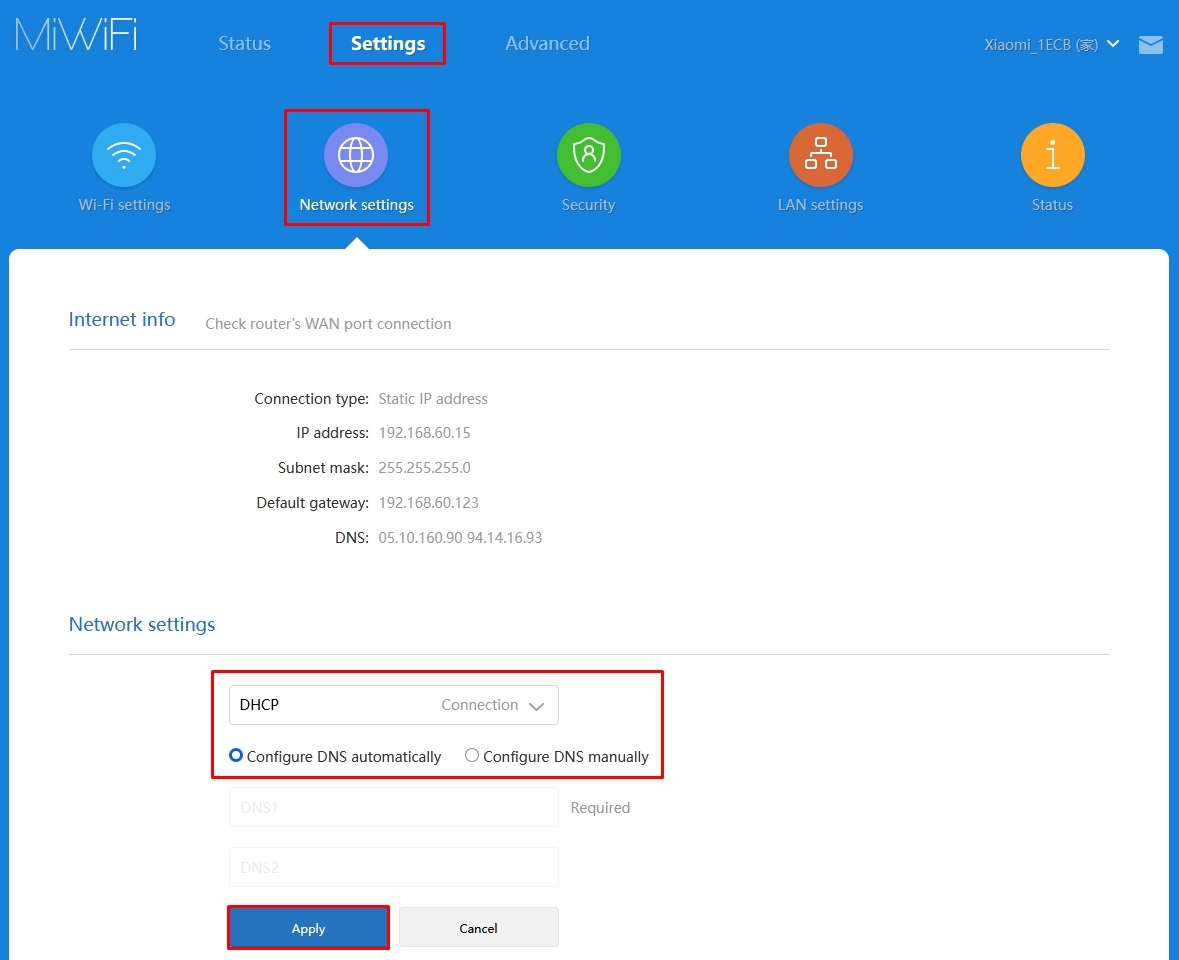Click the yellow Status info icon
The width and height of the screenshot is (1179, 960).
pyautogui.click(x=1052, y=155)
